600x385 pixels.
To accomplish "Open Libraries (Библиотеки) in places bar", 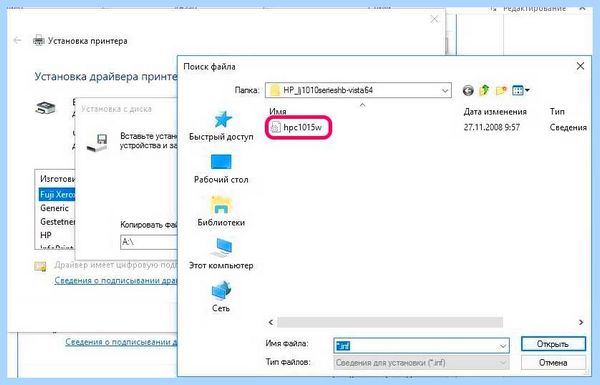I will click(221, 211).
